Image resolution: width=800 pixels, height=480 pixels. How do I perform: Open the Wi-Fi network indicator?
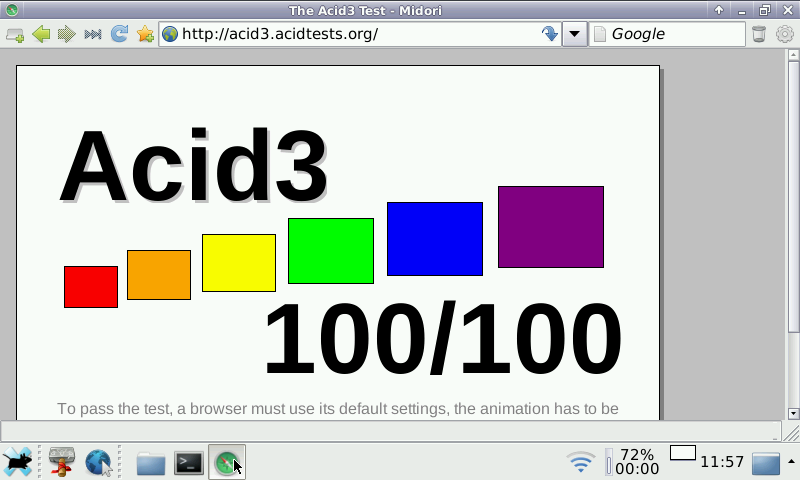[580, 462]
